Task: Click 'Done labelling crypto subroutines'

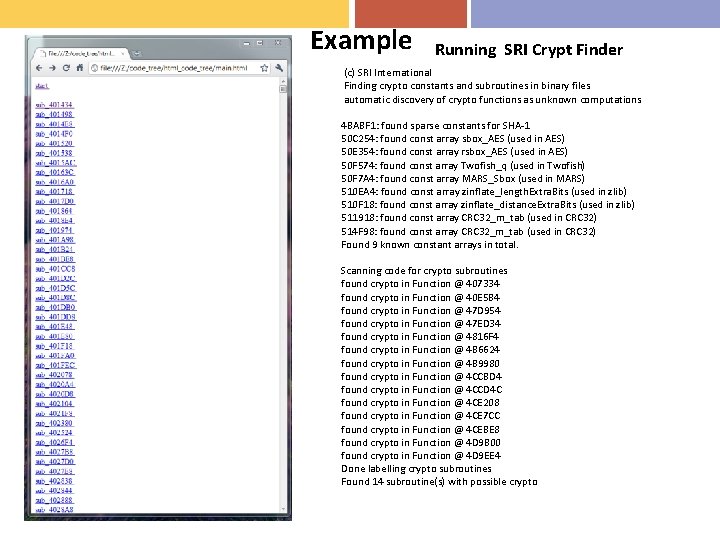Action: click(x=416, y=469)
